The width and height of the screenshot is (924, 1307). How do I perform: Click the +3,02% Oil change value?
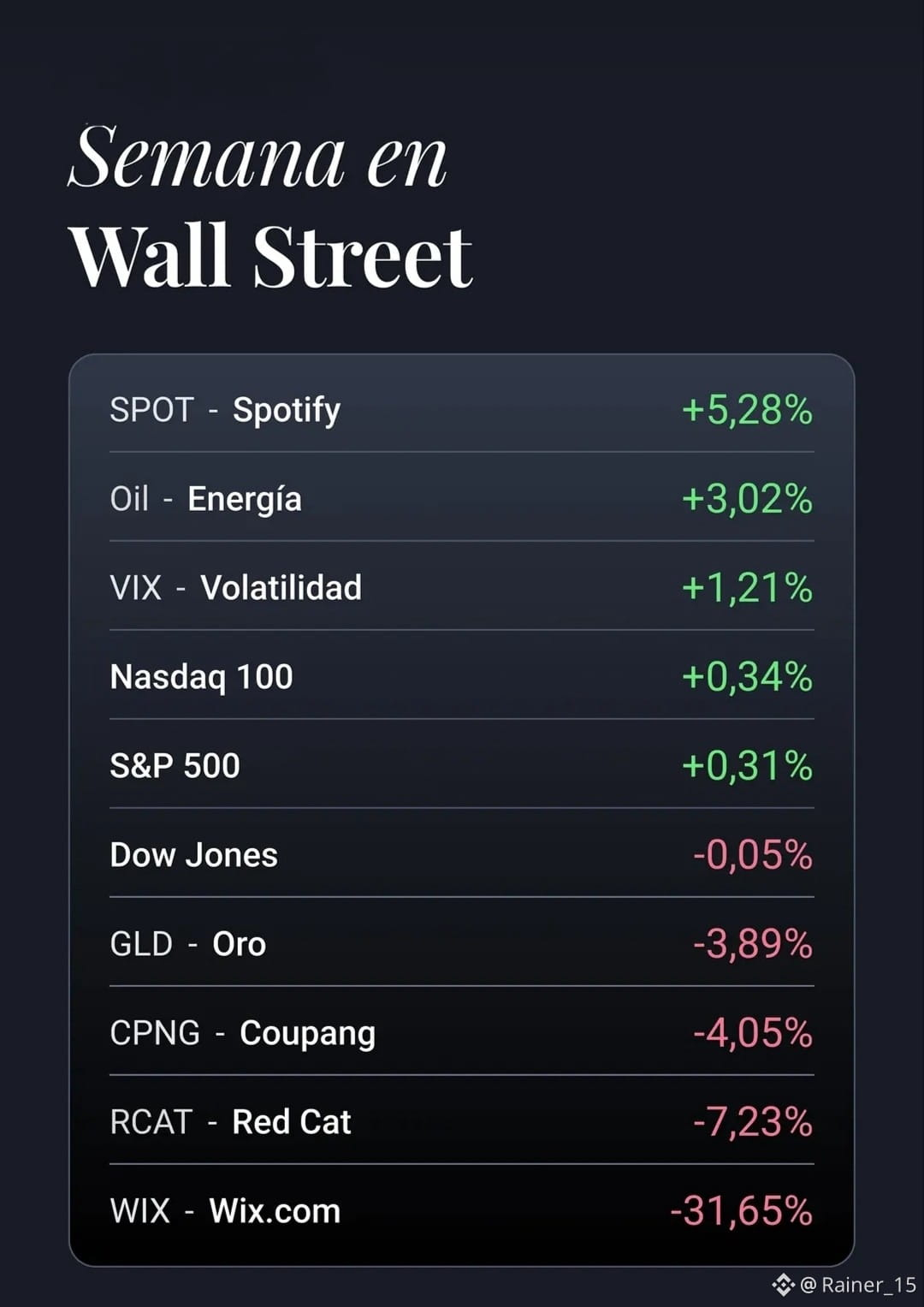click(x=747, y=499)
